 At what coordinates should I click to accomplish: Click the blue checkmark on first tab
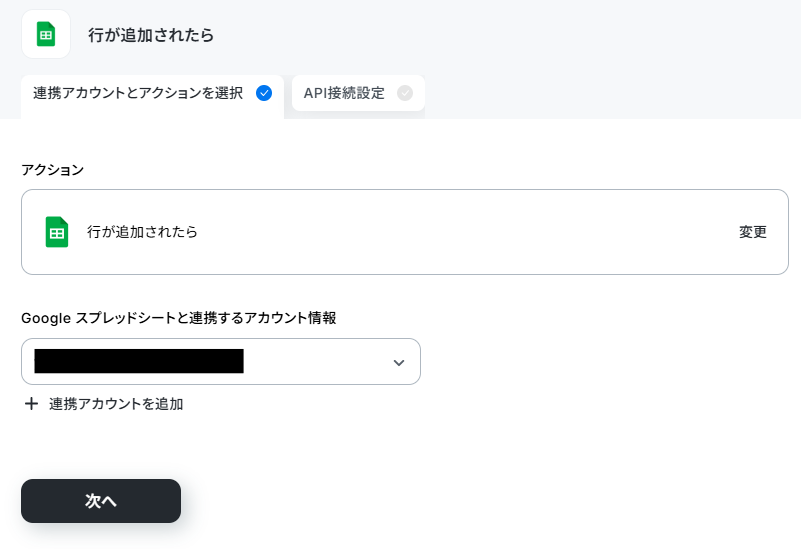click(264, 93)
